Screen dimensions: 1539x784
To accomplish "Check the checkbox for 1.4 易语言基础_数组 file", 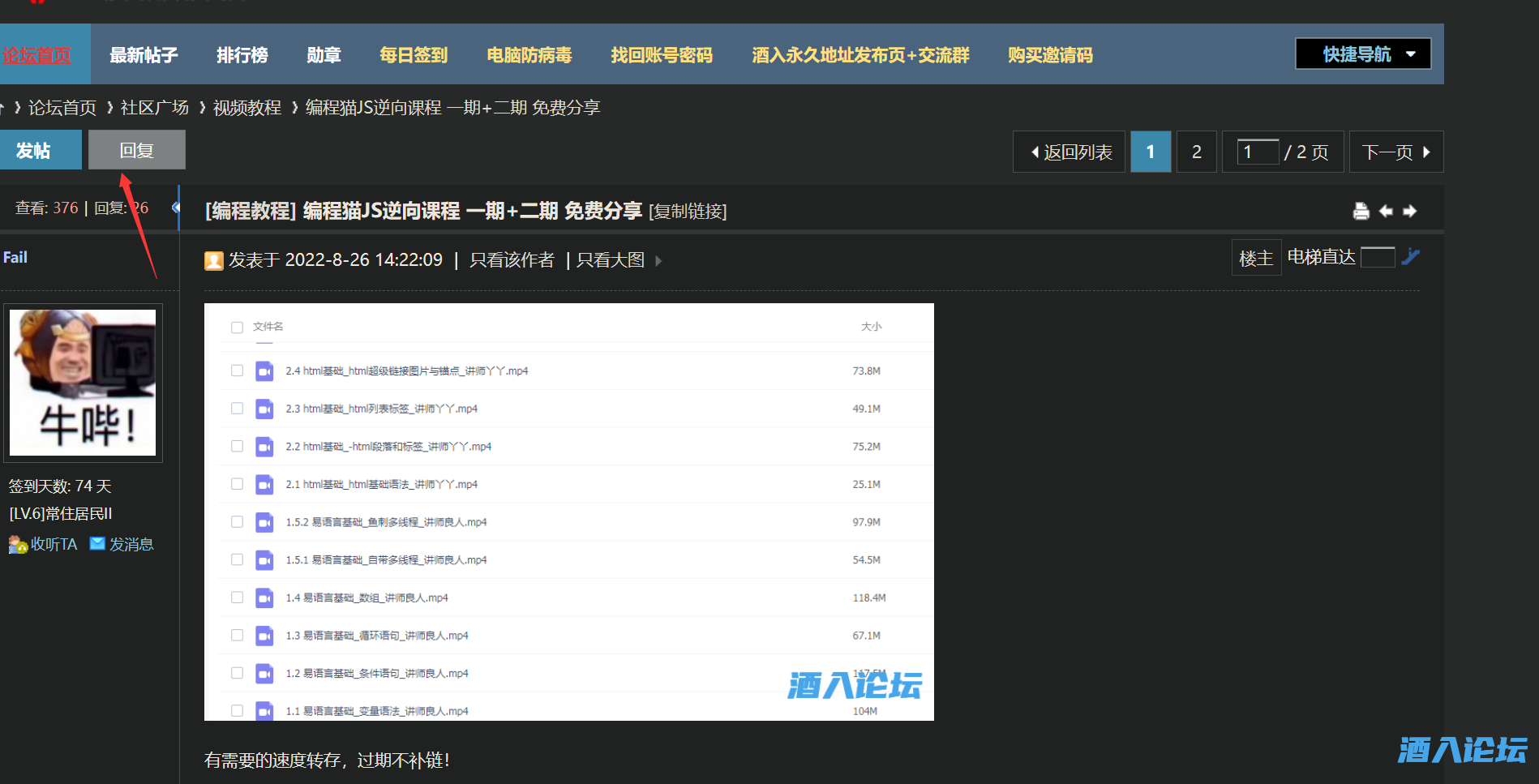I will (237, 598).
